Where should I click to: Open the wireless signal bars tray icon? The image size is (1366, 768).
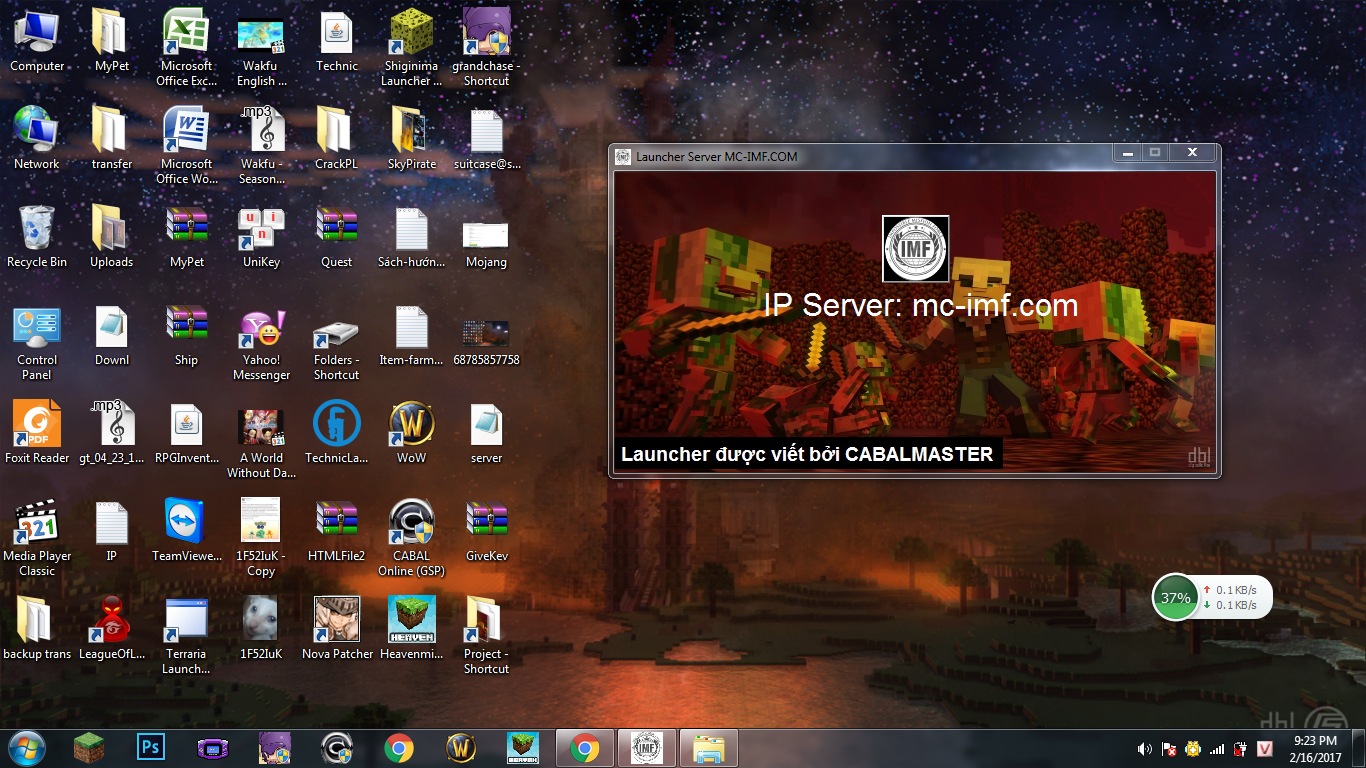(x=1217, y=749)
